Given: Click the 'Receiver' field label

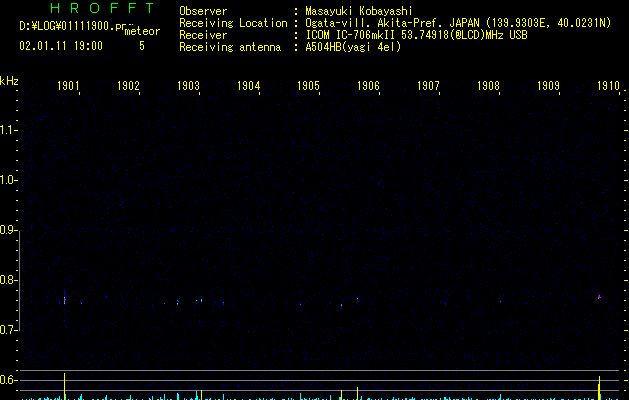Looking at the screenshot, I should (203, 35).
